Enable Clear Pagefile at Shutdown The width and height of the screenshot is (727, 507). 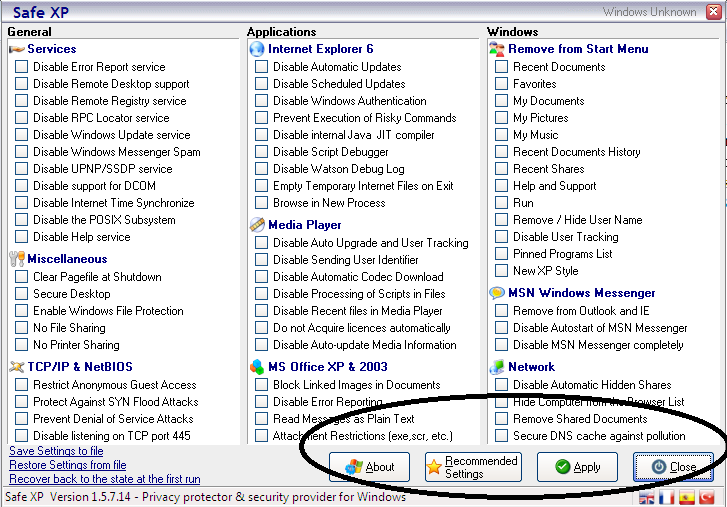coord(21,277)
